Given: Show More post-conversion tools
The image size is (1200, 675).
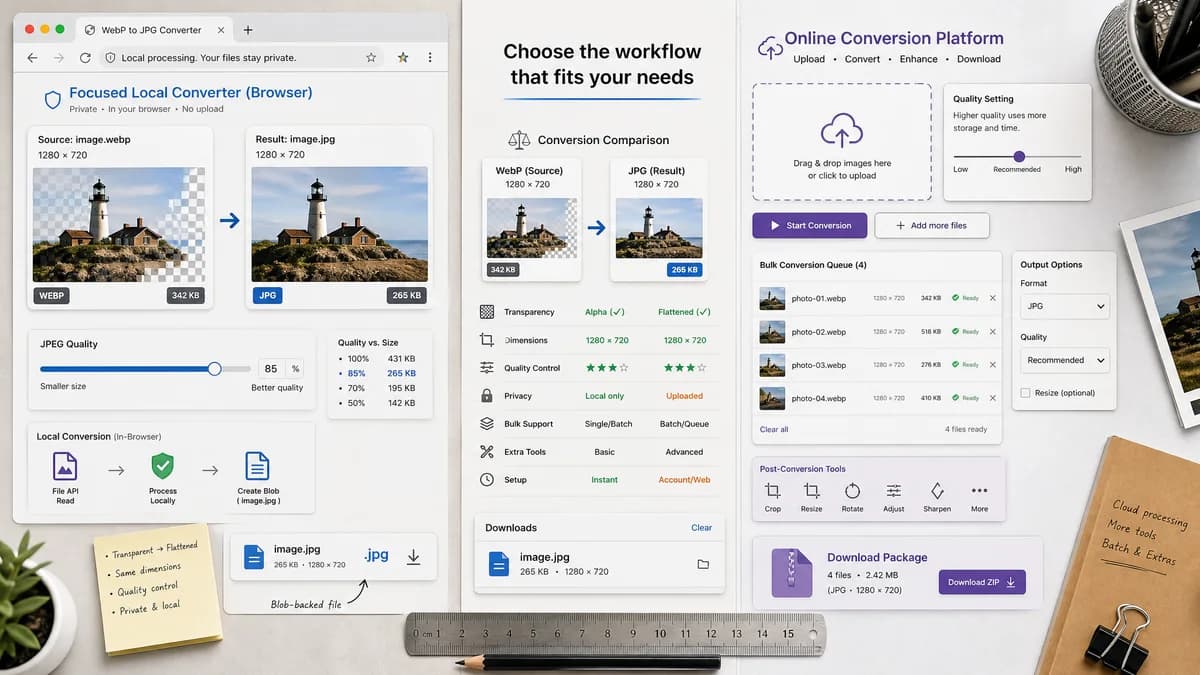Looking at the screenshot, I should [979, 491].
